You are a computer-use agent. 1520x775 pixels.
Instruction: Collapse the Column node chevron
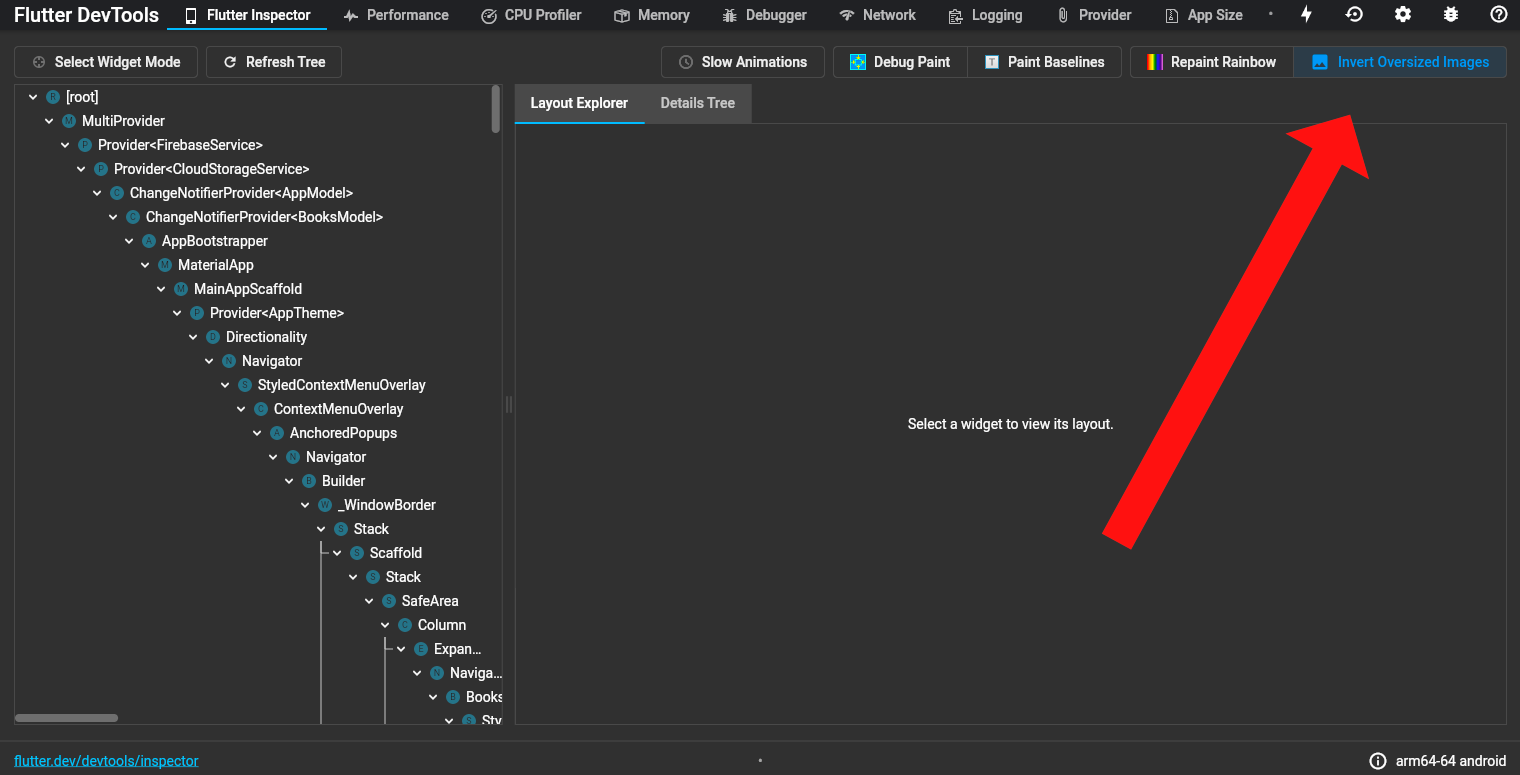pyautogui.click(x=385, y=625)
